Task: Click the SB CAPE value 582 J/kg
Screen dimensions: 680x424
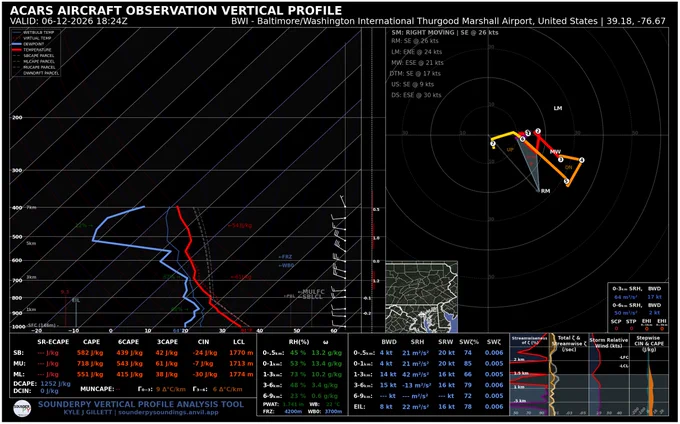Action: point(91,353)
